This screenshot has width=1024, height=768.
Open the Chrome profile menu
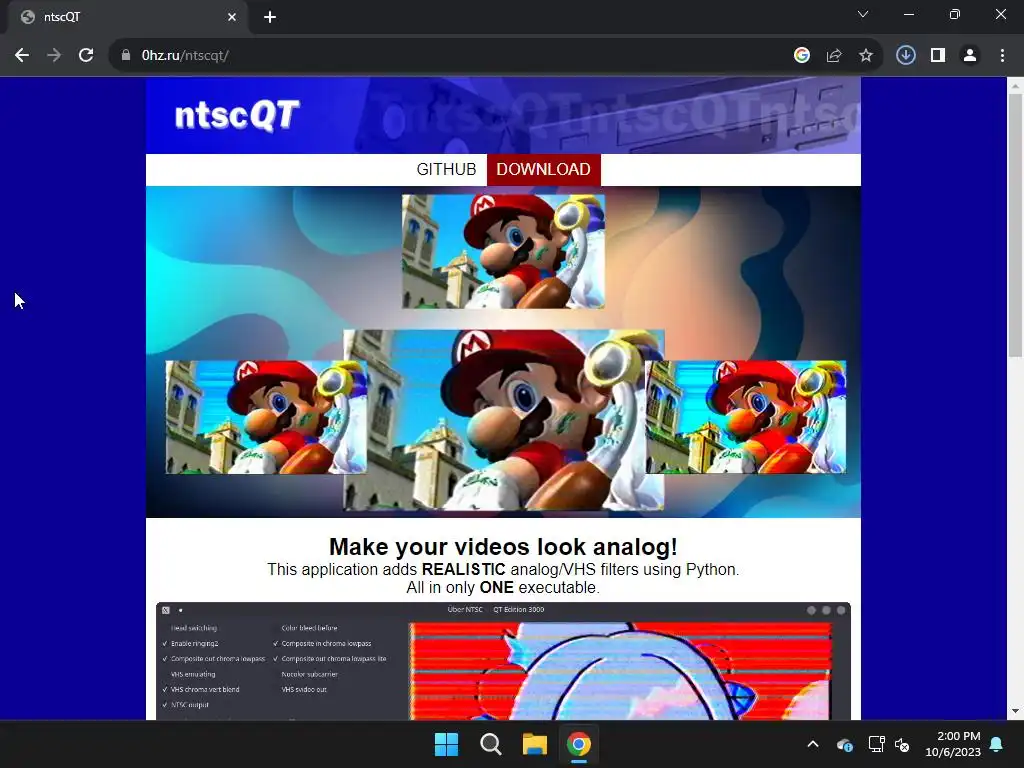[970, 56]
